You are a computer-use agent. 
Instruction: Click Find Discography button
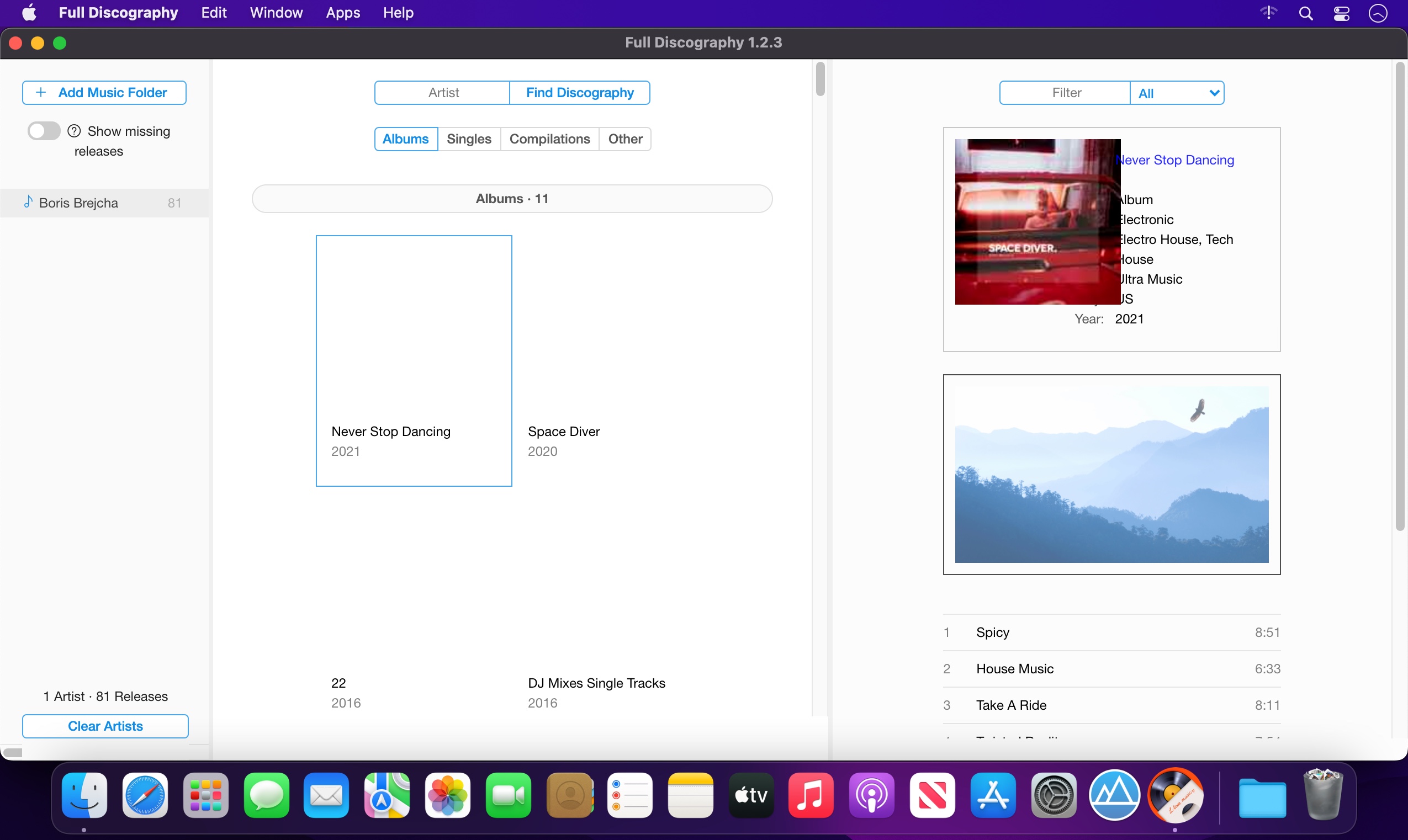[x=580, y=92]
